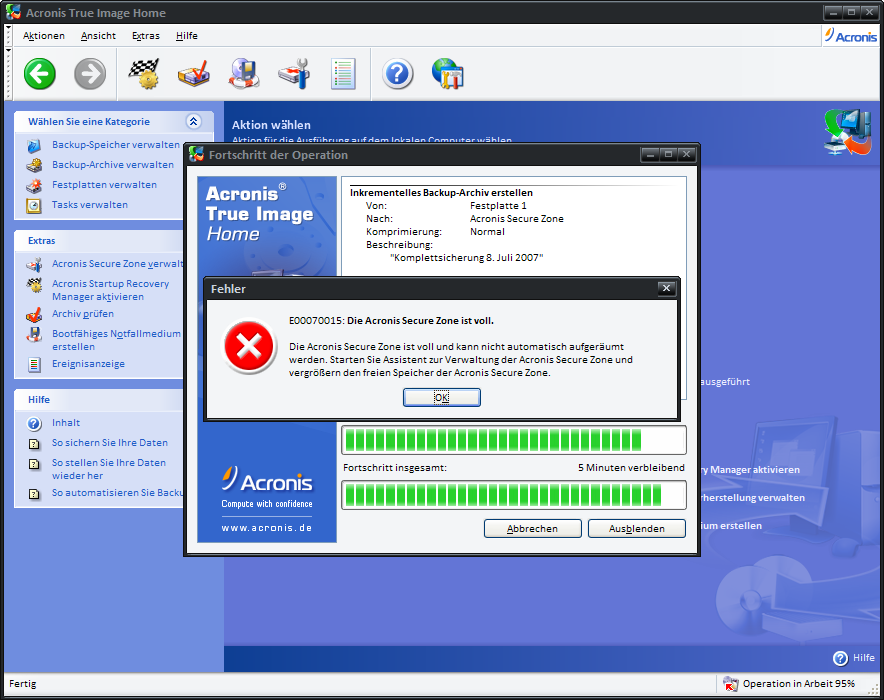This screenshot has width=884, height=700.
Task: Click the Fertig status bar text
Action: [x=23, y=684]
